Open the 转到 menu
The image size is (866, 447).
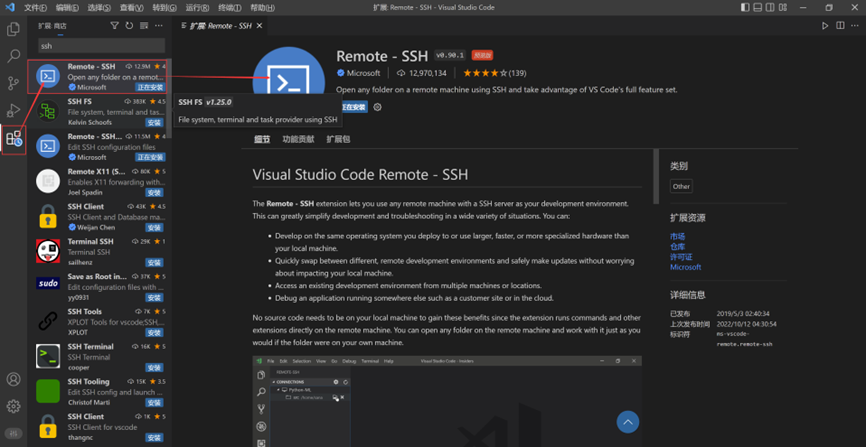coord(165,8)
